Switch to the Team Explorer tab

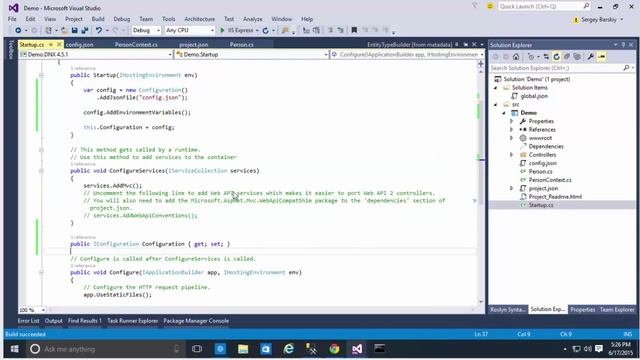click(617, 310)
